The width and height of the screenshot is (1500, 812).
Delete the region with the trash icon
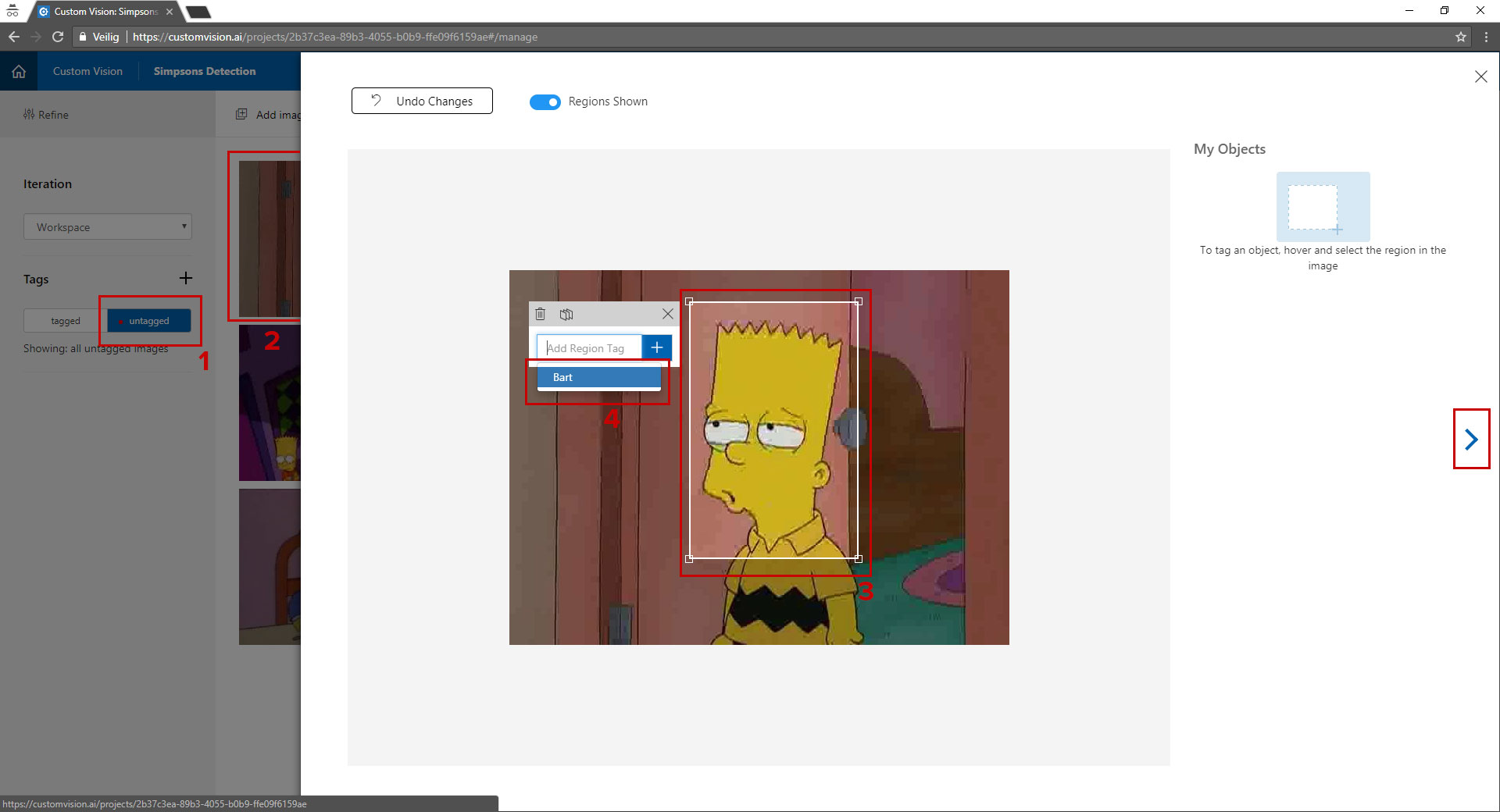pyautogui.click(x=540, y=314)
